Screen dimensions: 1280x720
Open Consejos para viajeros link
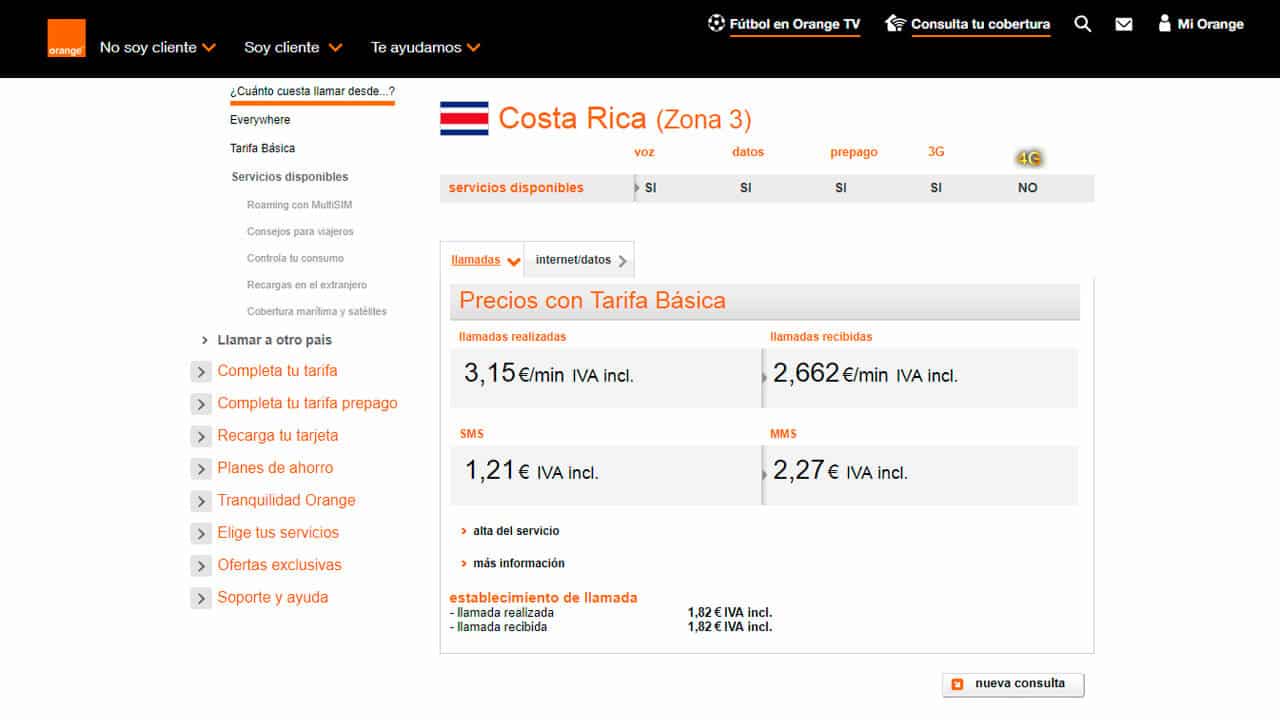[x=300, y=231]
